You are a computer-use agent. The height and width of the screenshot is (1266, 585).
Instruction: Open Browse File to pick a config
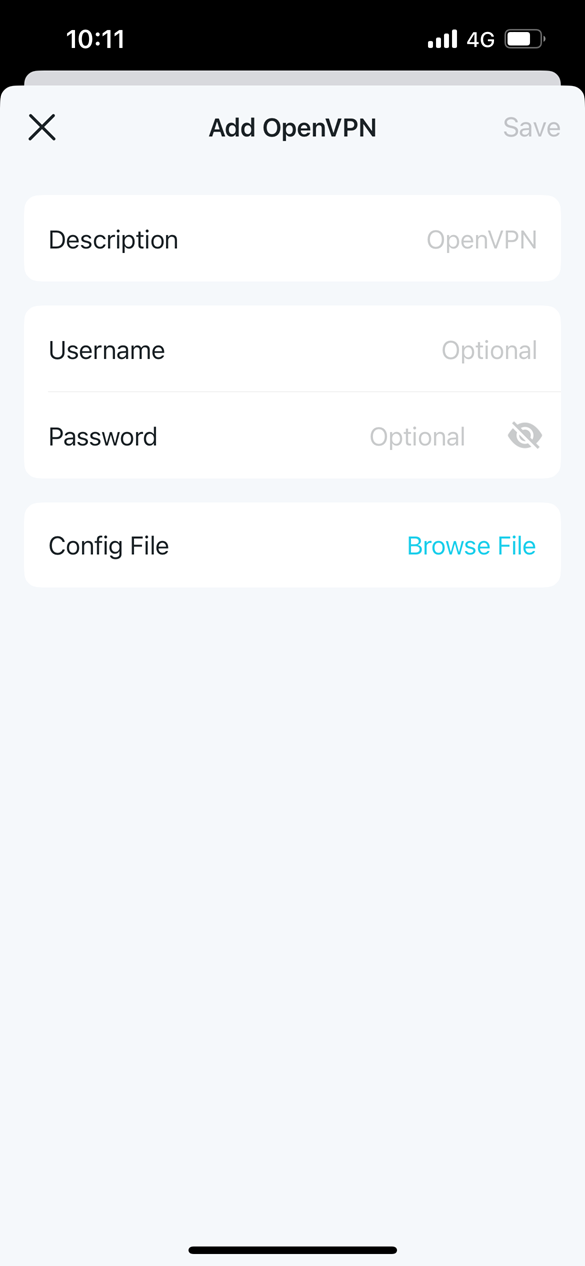tap(471, 545)
